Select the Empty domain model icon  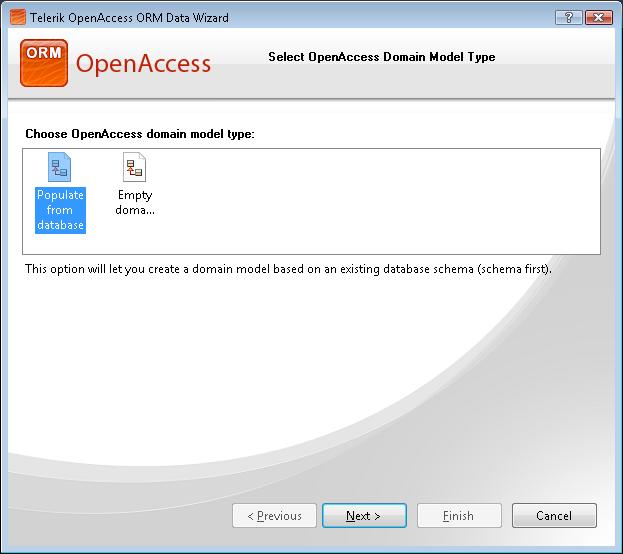point(134,167)
